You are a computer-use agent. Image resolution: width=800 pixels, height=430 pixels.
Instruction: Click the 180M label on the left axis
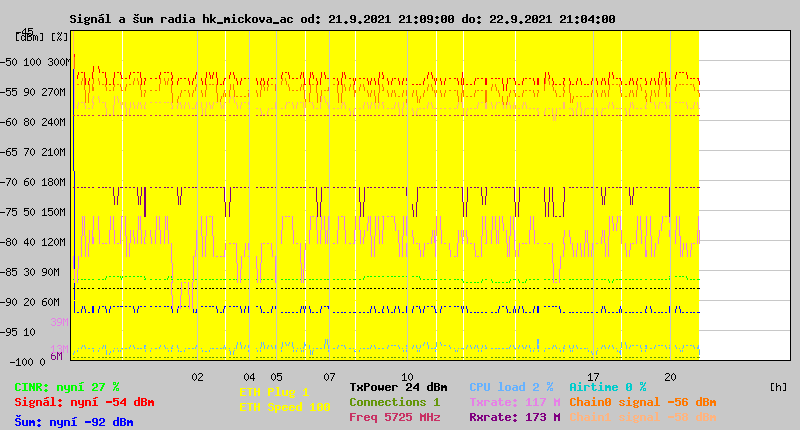click(56, 182)
